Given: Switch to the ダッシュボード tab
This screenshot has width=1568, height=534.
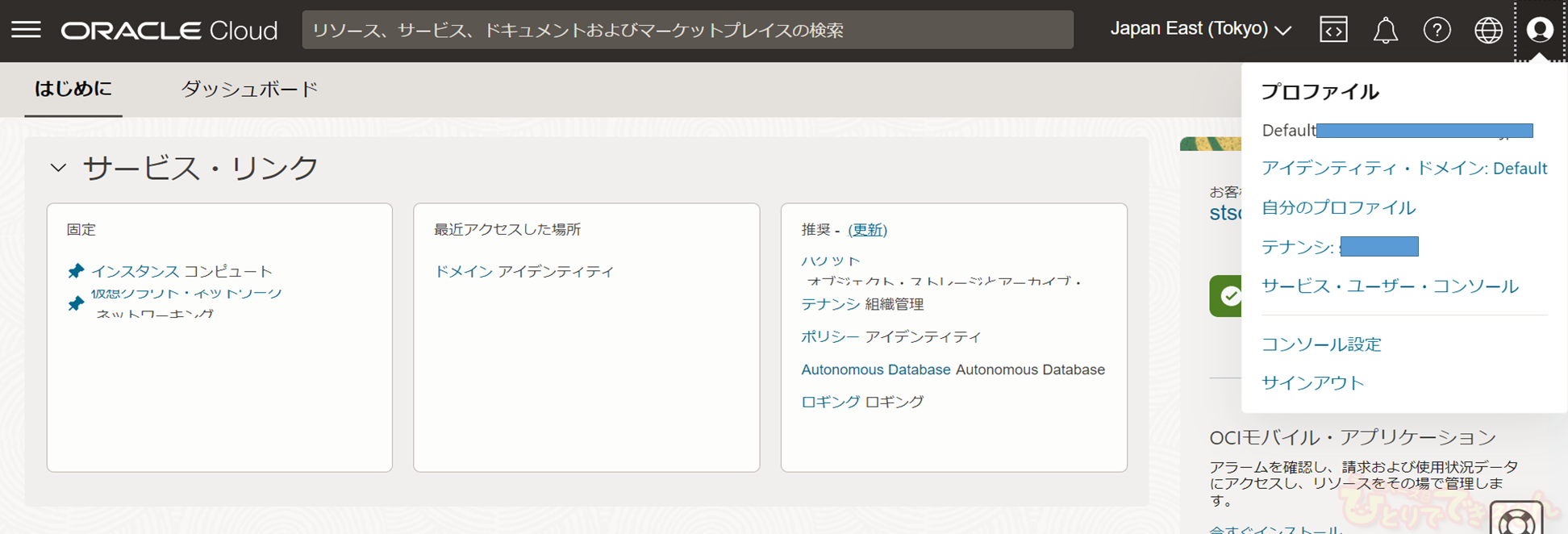Looking at the screenshot, I should (249, 90).
